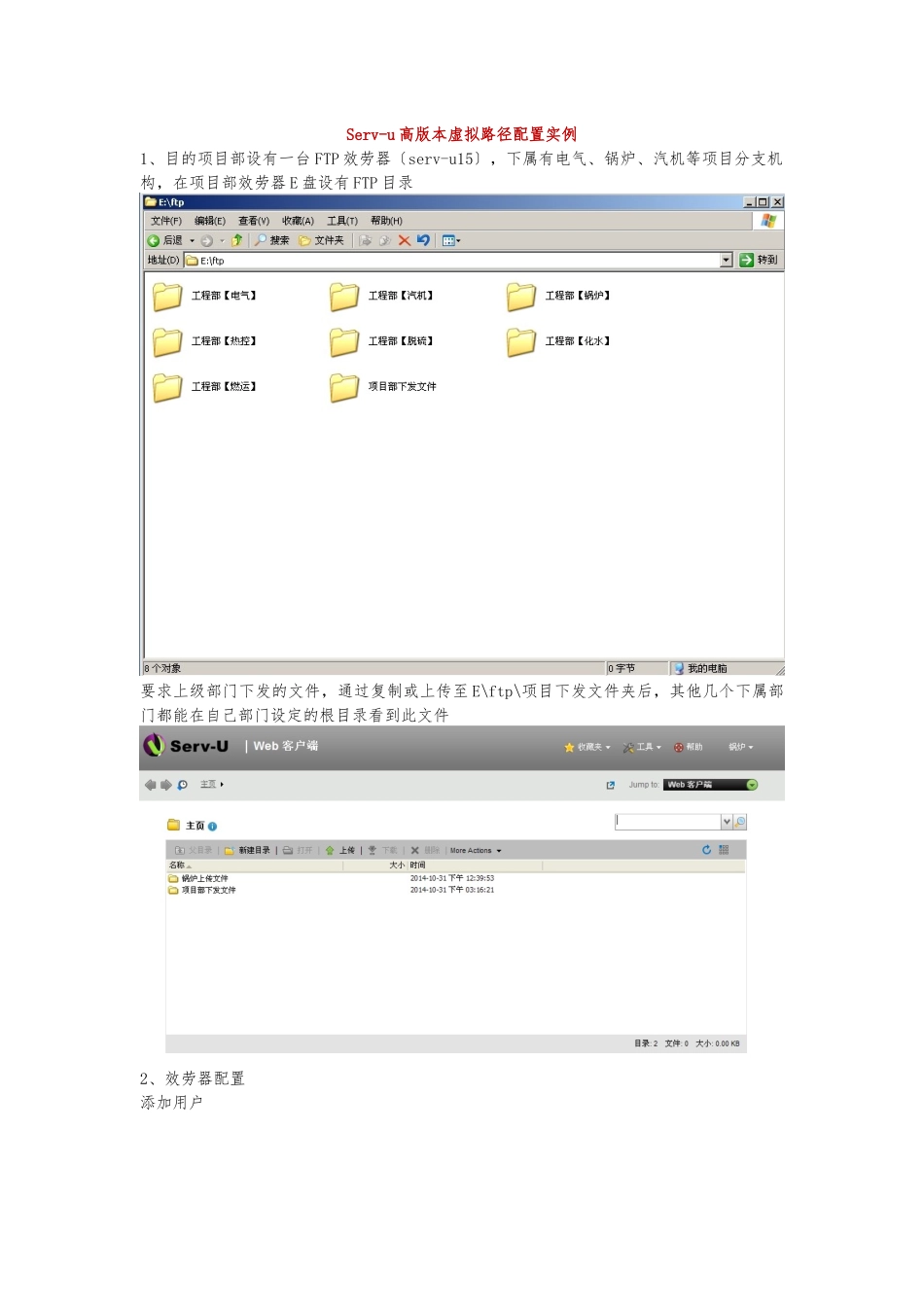The height and width of the screenshot is (1307, 924).
Task: Select the 项目部下发文件 row in Serv-U
Action: tap(455, 890)
